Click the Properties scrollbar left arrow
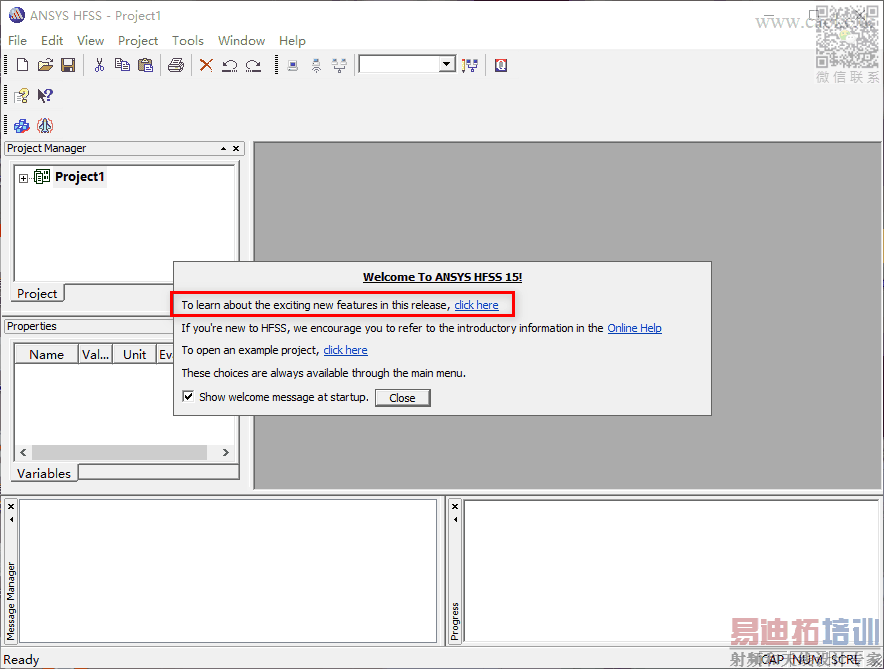 [23, 452]
